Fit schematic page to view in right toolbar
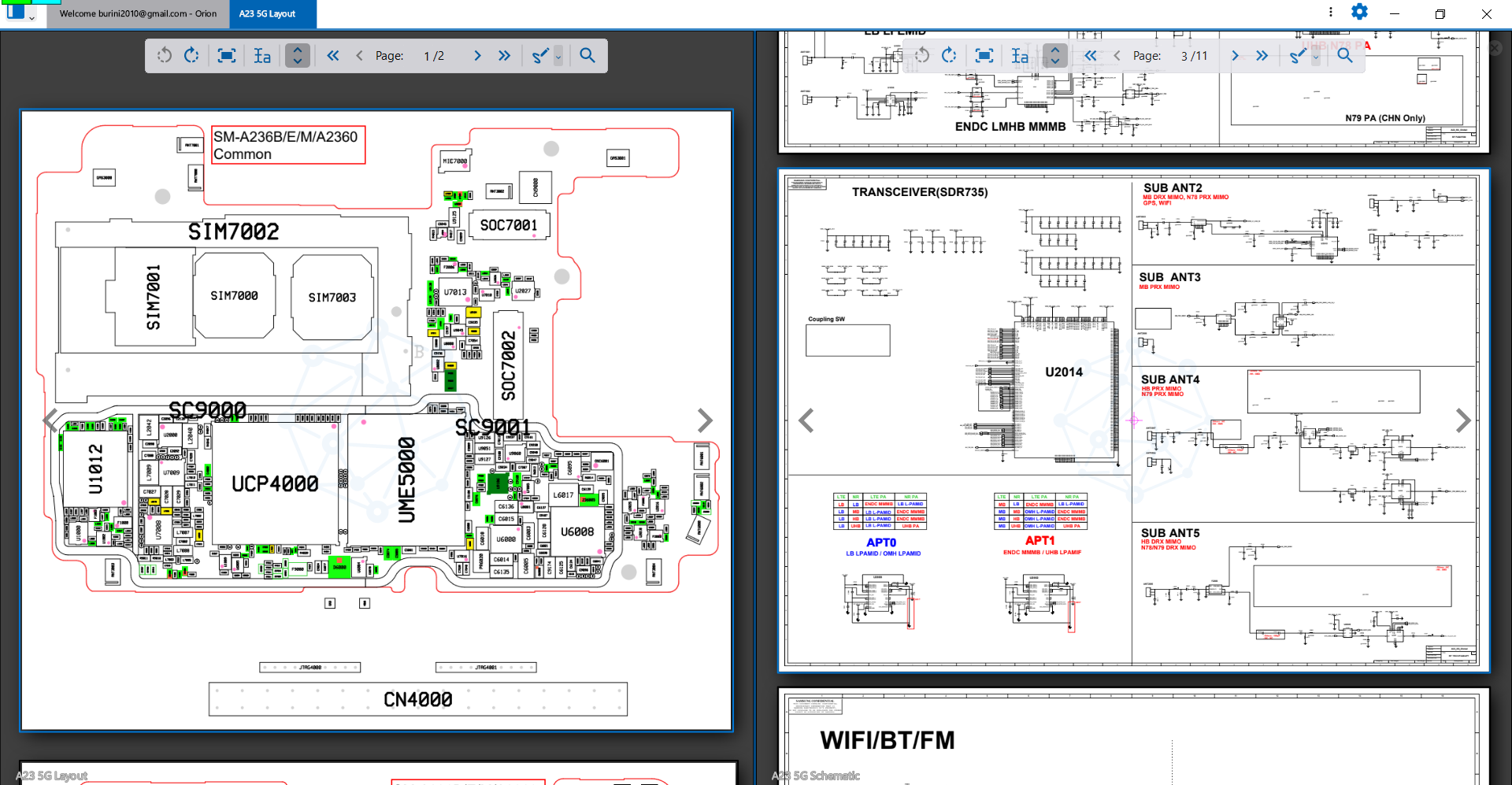 [984, 56]
